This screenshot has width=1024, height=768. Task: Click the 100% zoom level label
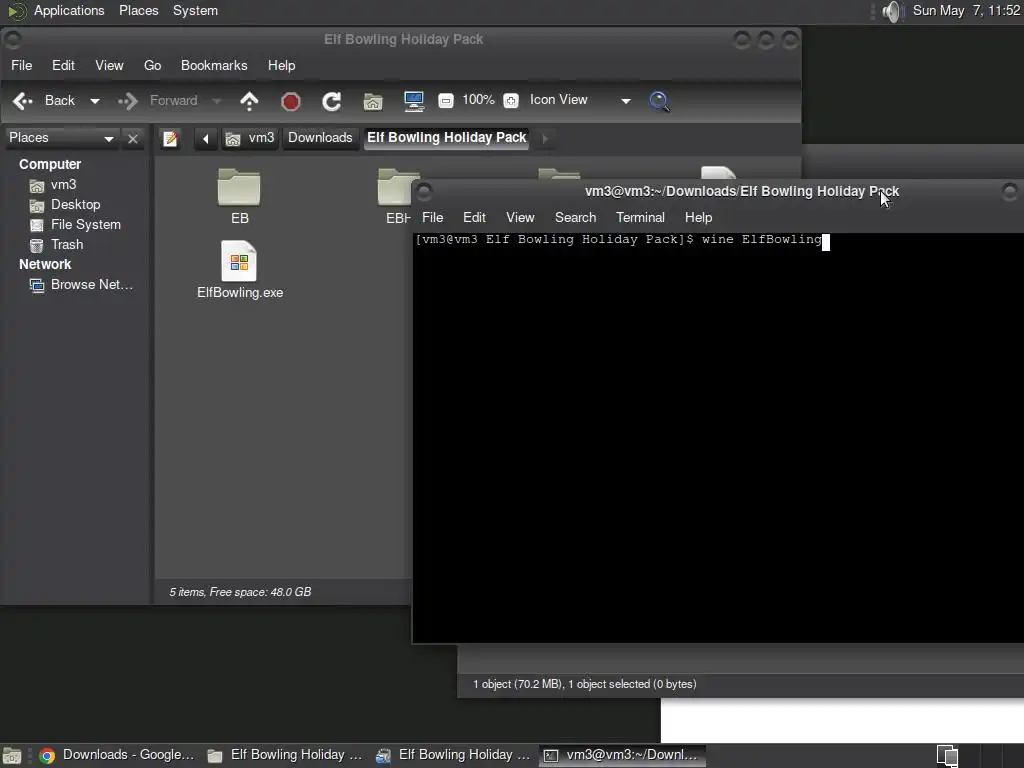[x=478, y=100]
